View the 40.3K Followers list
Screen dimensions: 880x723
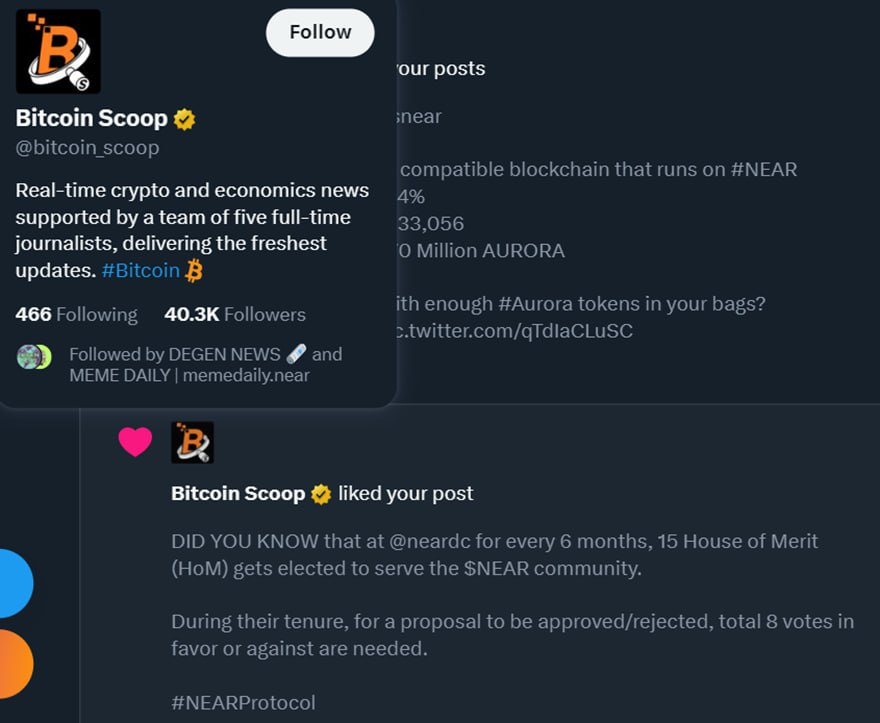tap(235, 314)
